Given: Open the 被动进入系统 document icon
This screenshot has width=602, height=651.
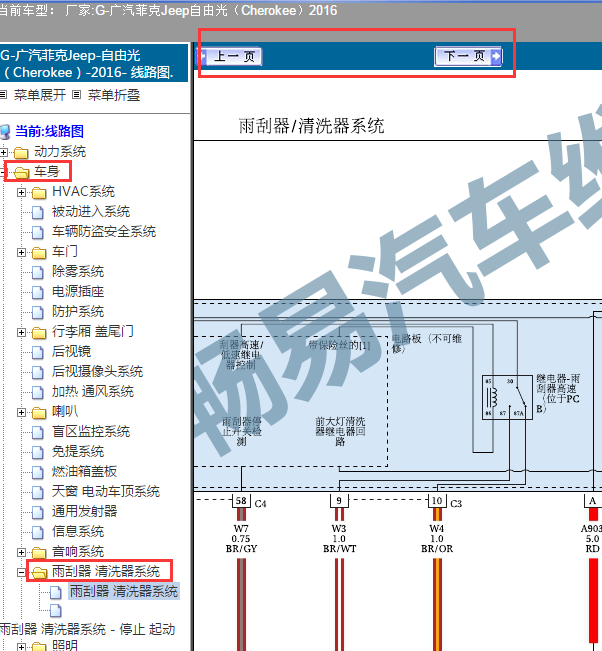Looking at the screenshot, I should coord(38,212).
